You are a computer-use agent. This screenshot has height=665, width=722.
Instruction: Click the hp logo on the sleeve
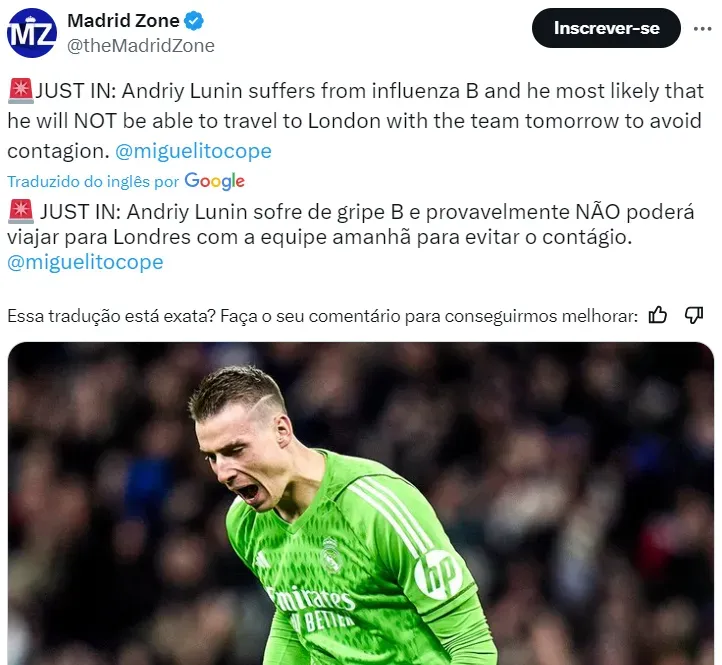[x=437, y=575]
